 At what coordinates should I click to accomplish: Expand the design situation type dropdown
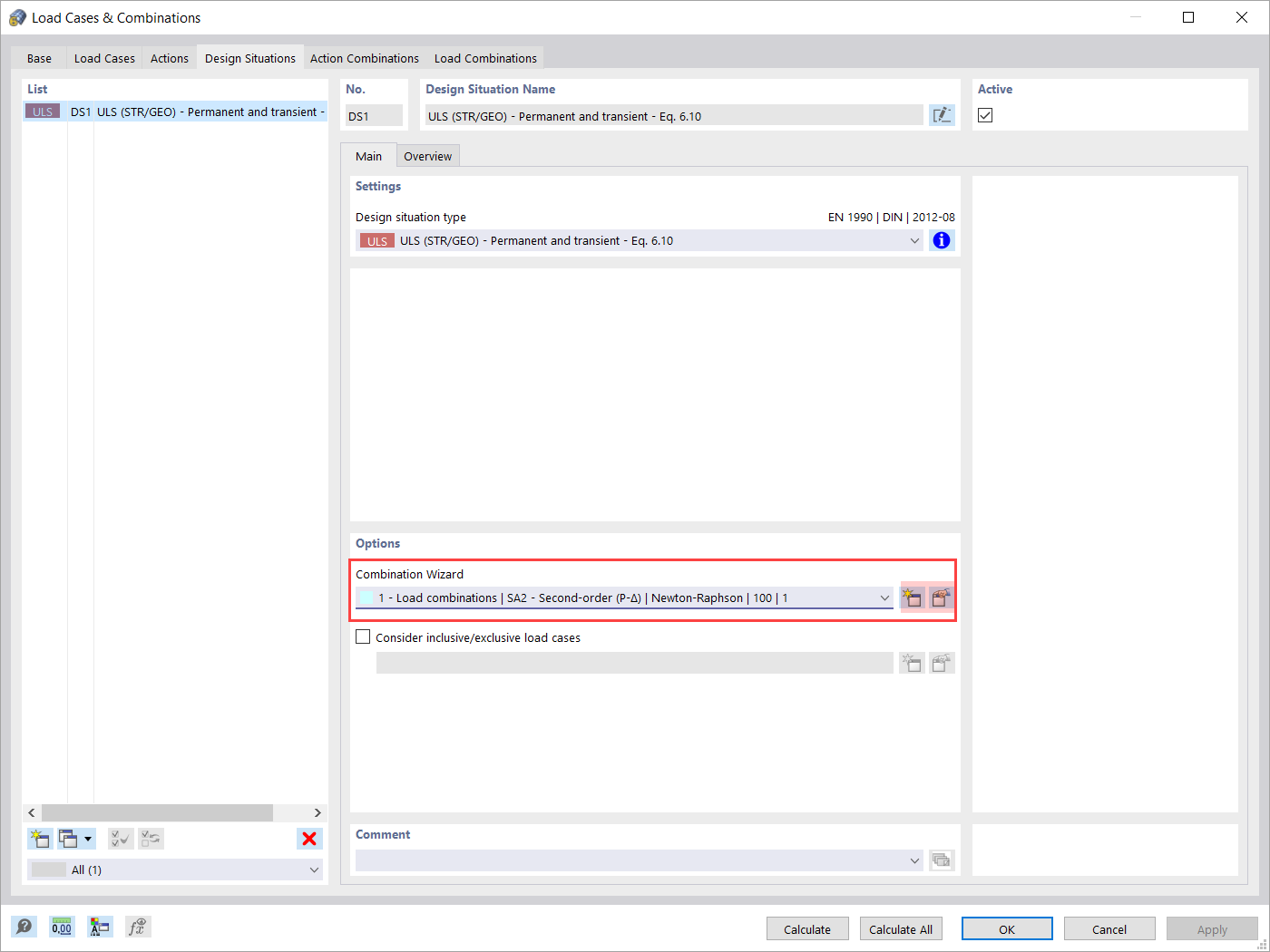click(x=914, y=240)
